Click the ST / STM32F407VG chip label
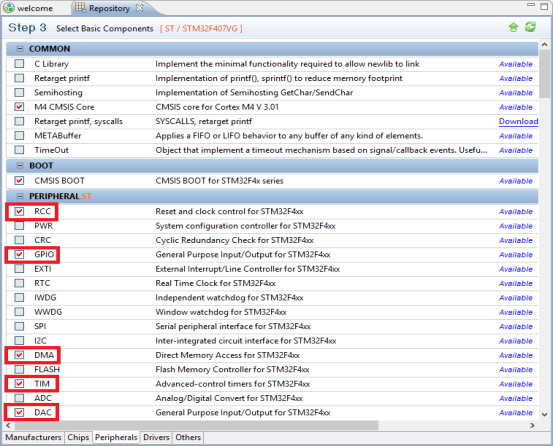The width and height of the screenshot is (553, 446). pos(201,29)
